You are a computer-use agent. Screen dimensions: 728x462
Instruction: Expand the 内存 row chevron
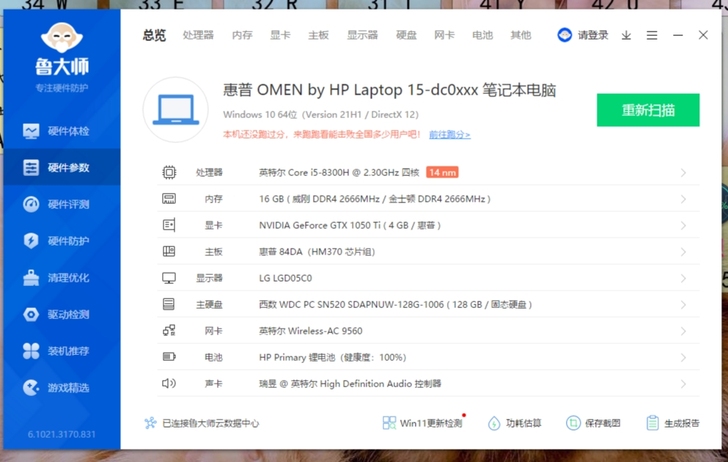coord(683,199)
